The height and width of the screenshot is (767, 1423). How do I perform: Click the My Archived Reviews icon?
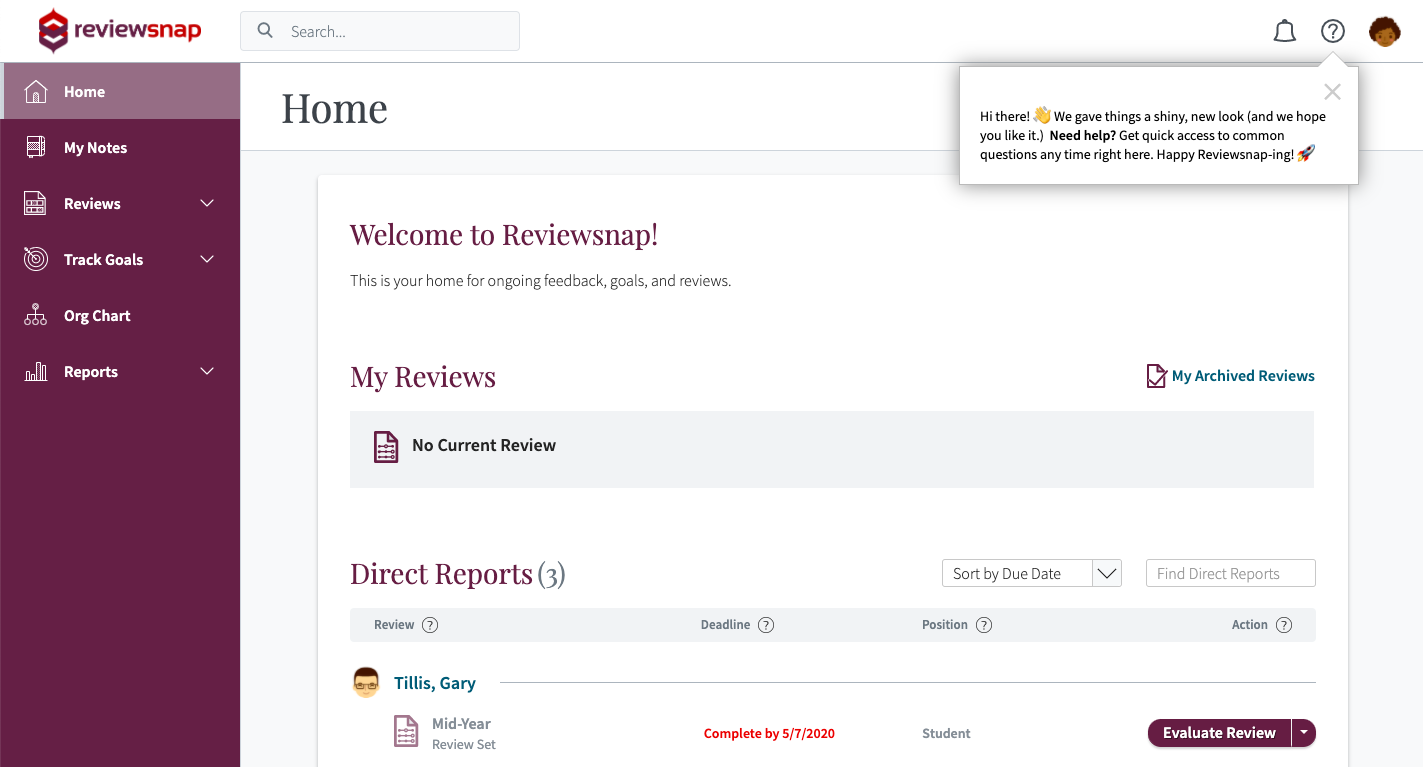[x=1156, y=375]
